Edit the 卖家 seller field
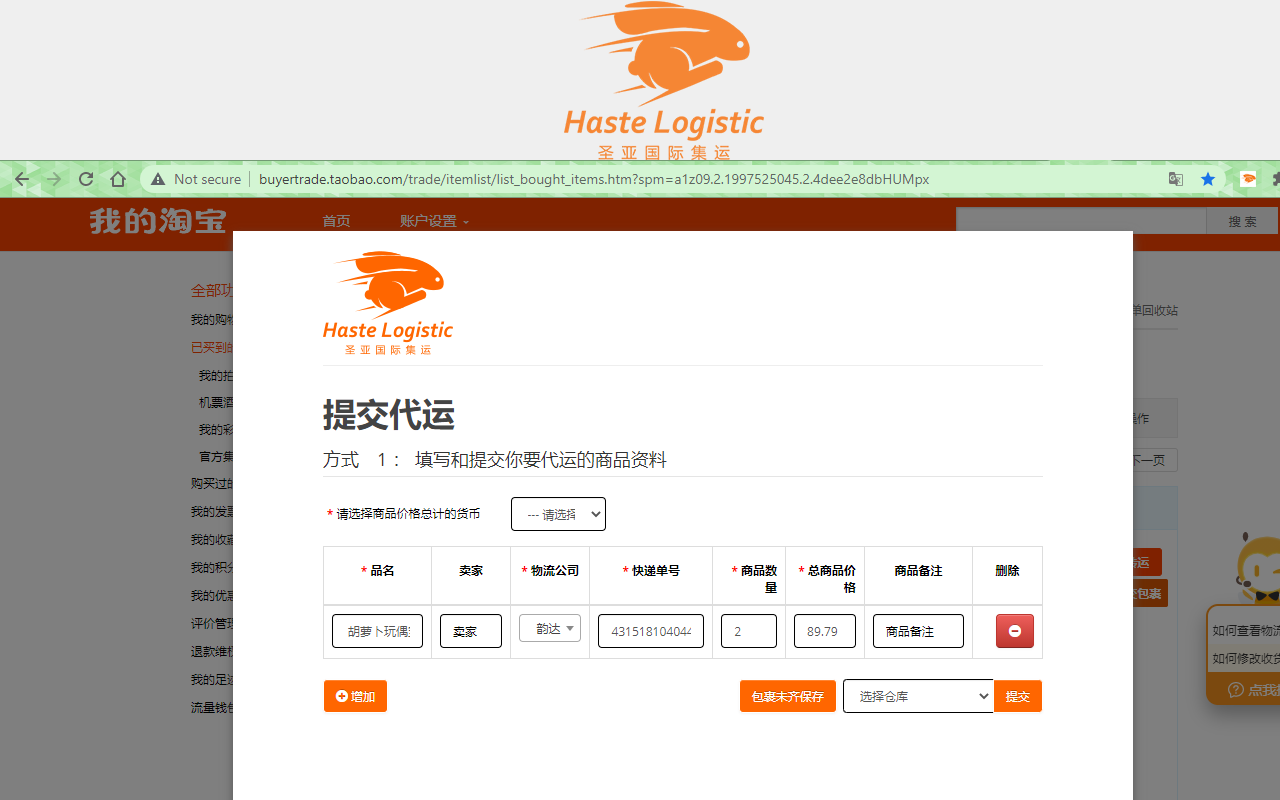This screenshot has width=1280, height=800. pyautogui.click(x=471, y=631)
